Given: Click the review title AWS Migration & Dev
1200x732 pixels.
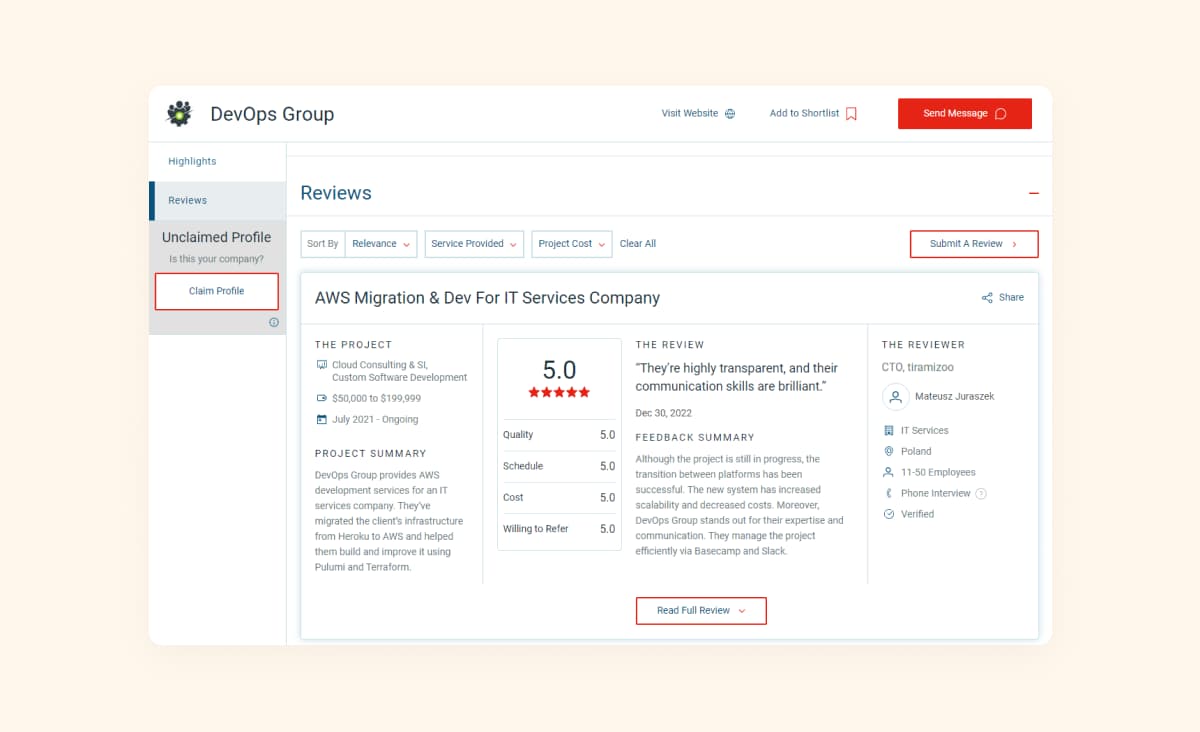Looking at the screenshot, I should pyautogui.click(x=487, y=298).
